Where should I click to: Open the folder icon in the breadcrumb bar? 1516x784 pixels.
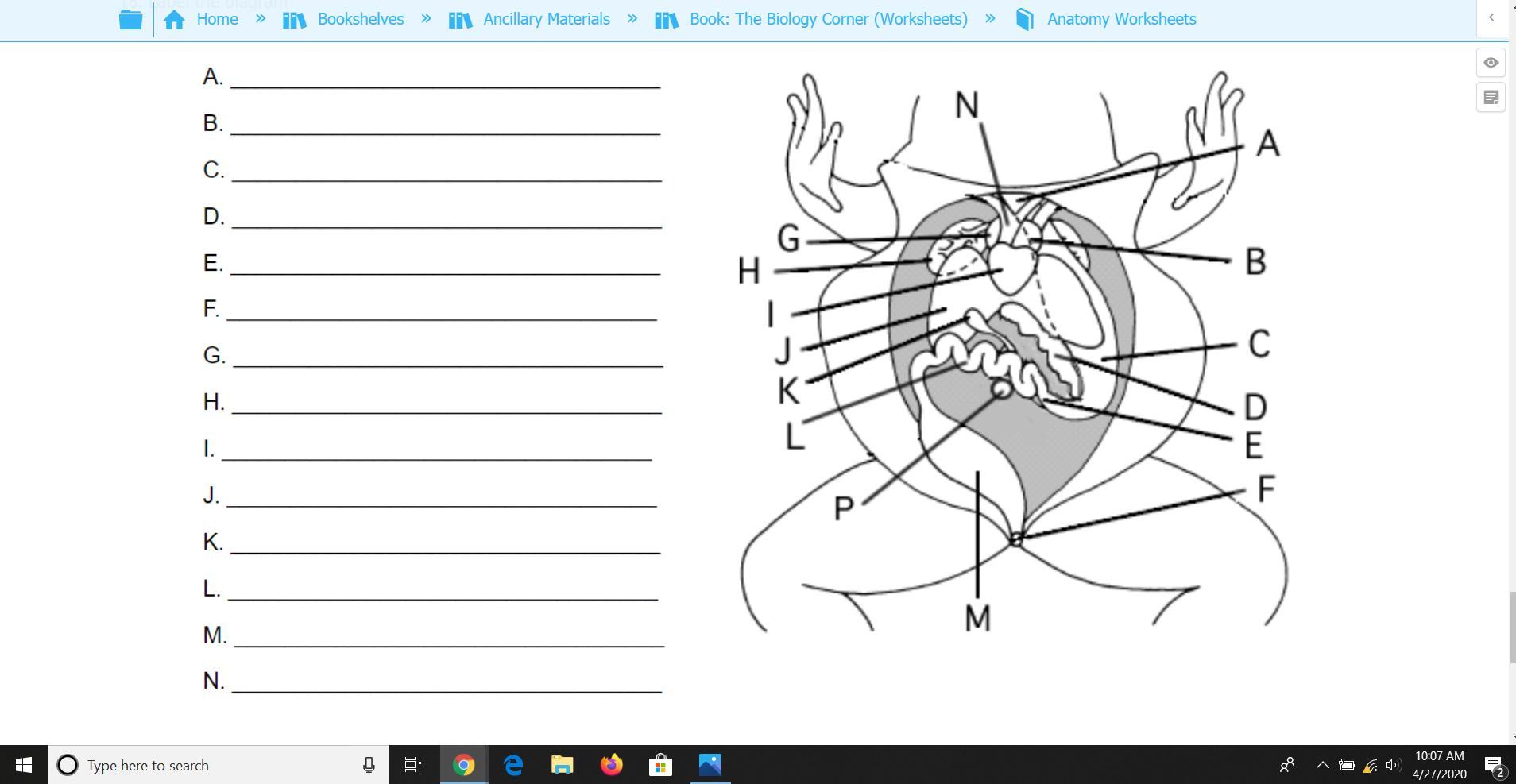(130, 19)
